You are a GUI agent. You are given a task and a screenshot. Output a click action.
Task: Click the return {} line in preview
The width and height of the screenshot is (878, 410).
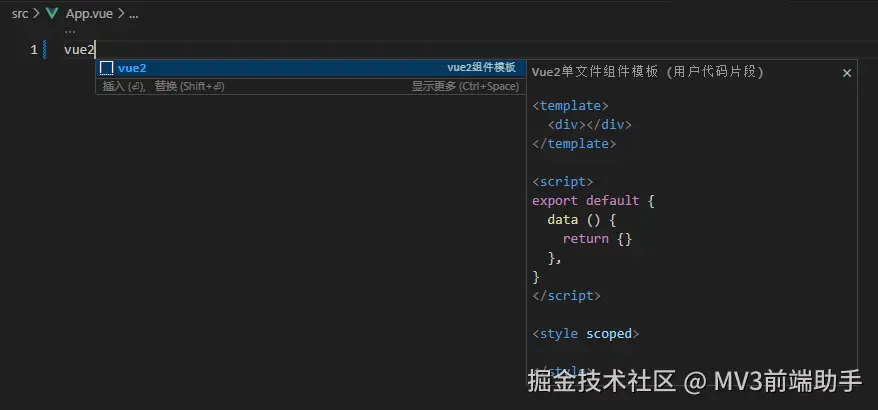[x=597, y=239]
